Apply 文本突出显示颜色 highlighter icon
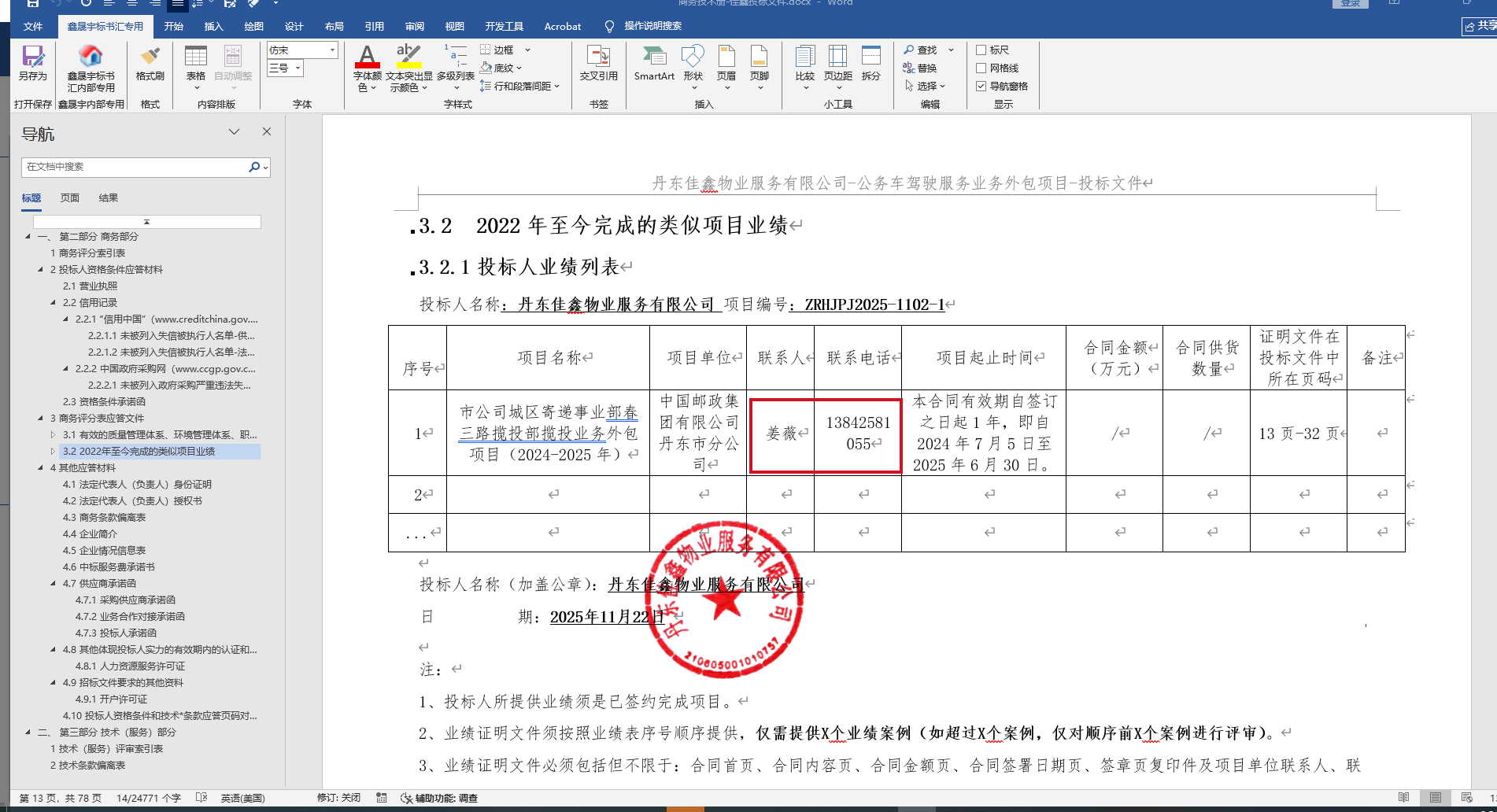Viewport: 1497px width, 812px height. (408, 57)
